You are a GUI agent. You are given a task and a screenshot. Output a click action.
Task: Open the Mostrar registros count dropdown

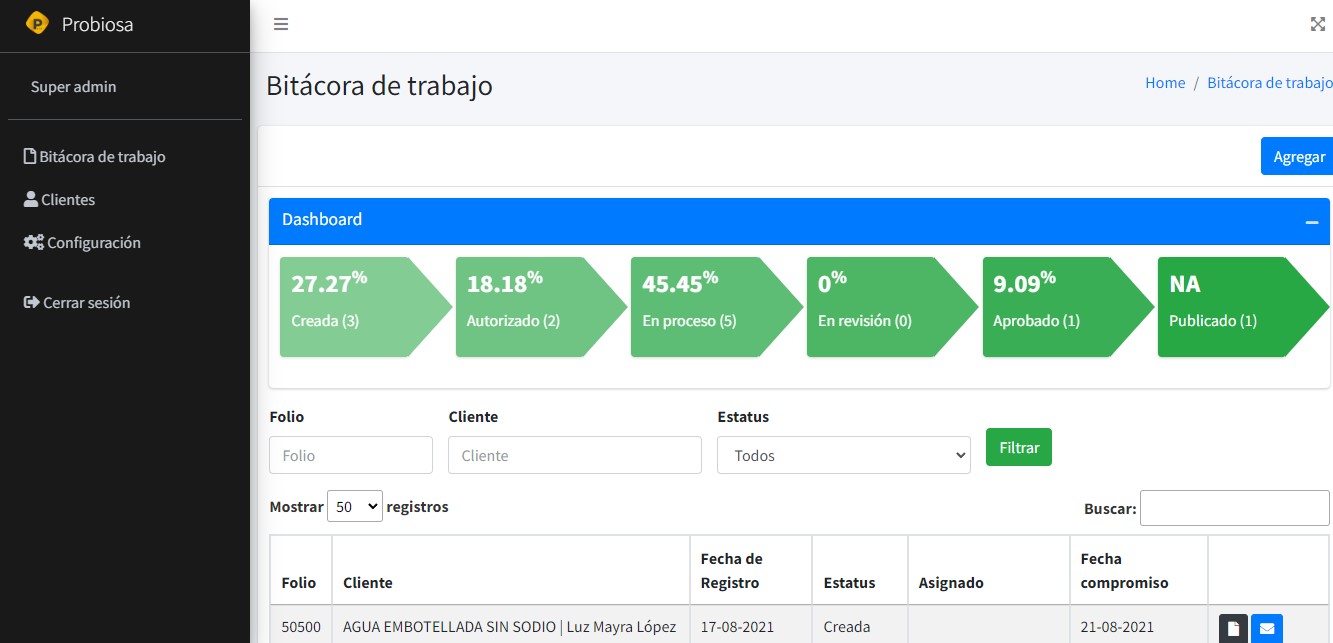[x=355, y=507]
